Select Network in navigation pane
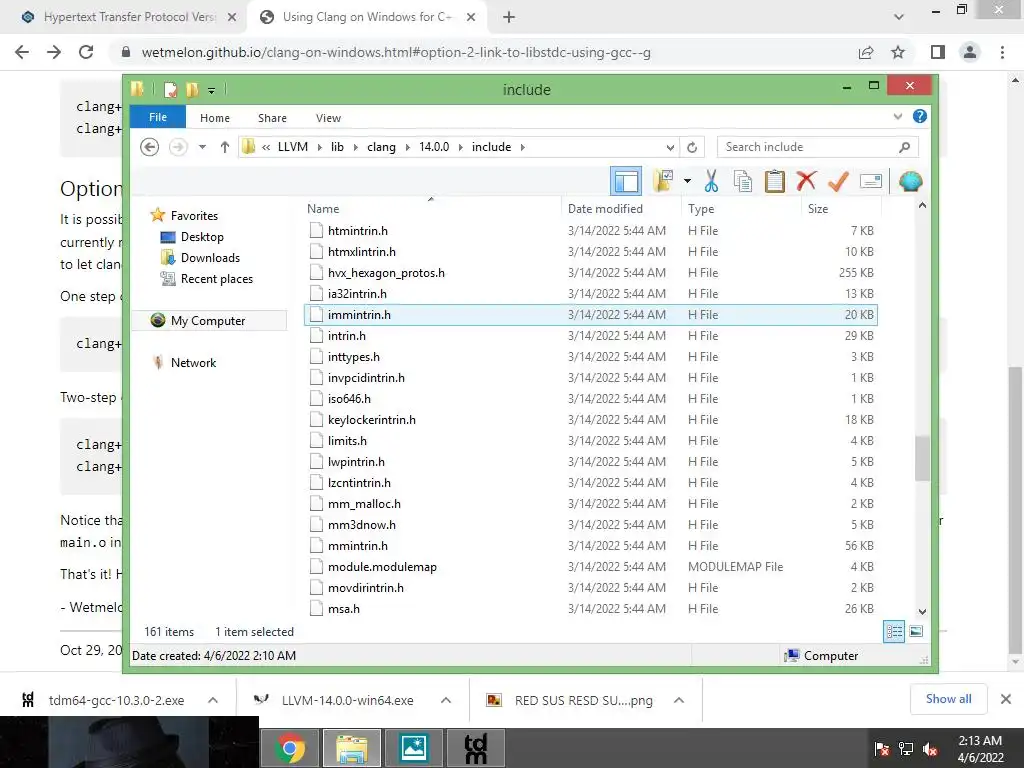1024x768 pixels. pos(193,362)
